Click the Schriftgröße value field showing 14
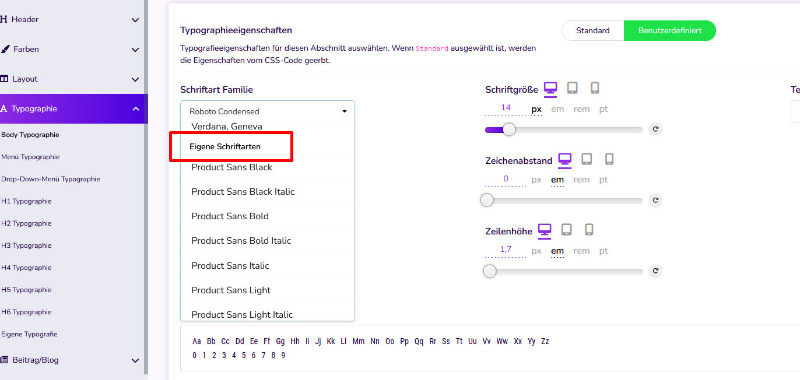Viewport: 800px width, 380px height. [x=506, y=108]
